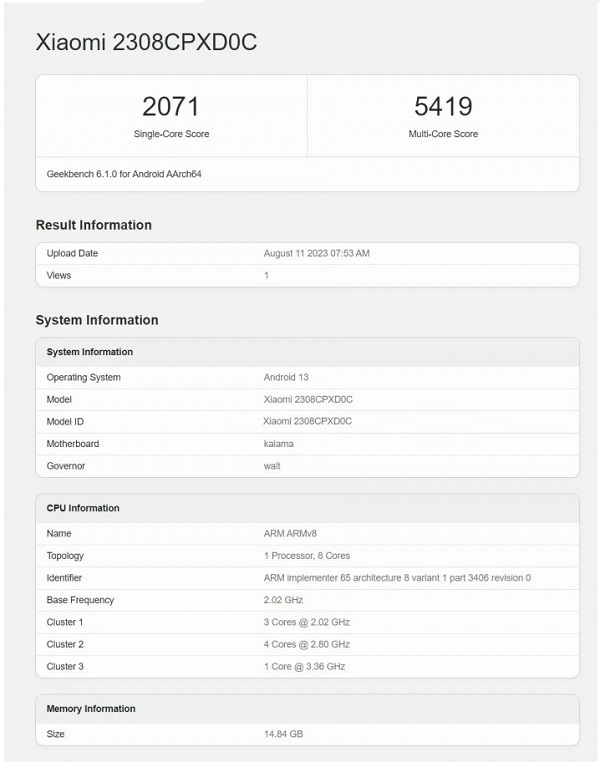Click the Motherboard label
600x762 pixels.
click(73, 444)
